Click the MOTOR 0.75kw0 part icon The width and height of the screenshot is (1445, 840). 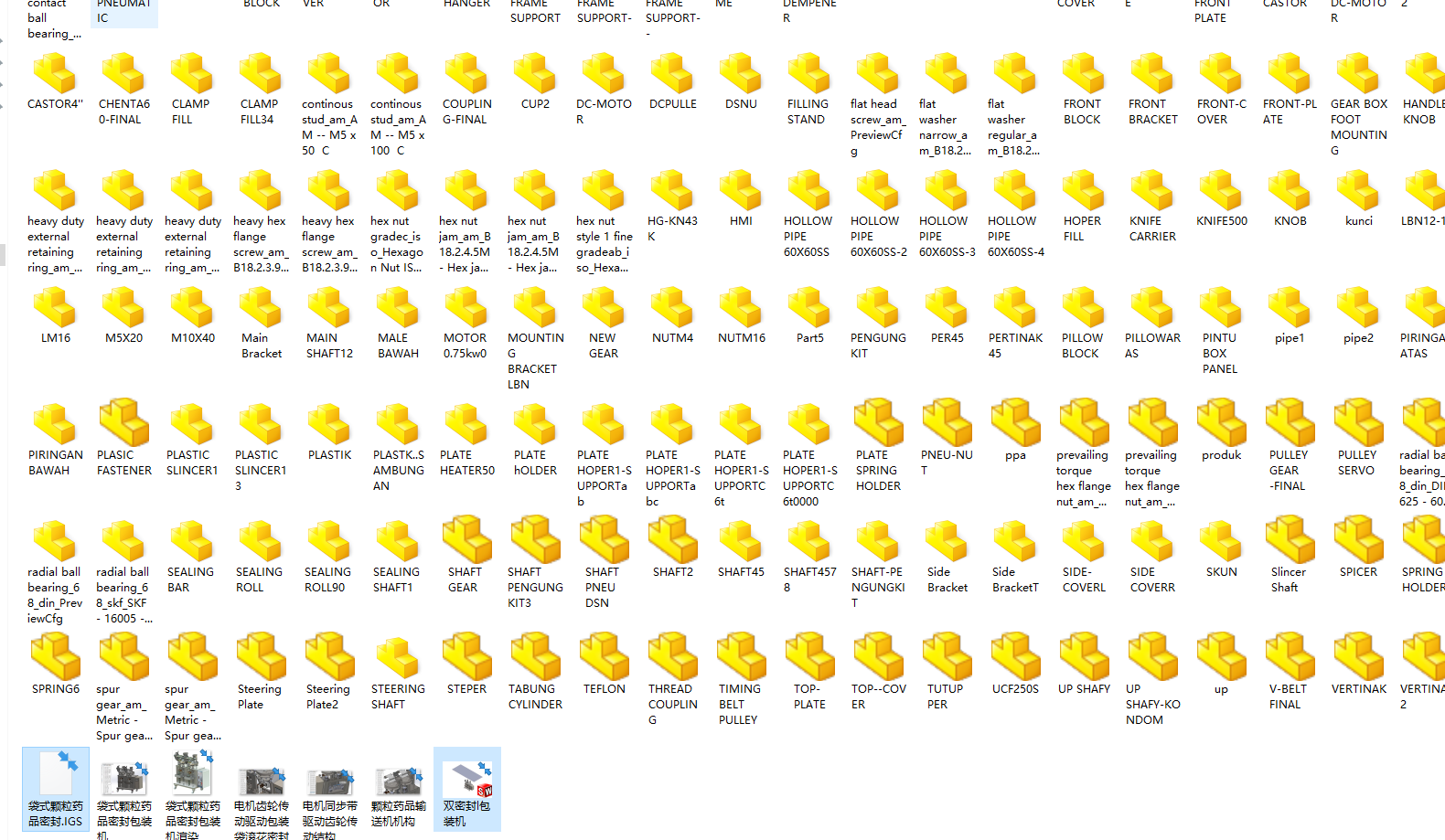click(x=466, y=307)
